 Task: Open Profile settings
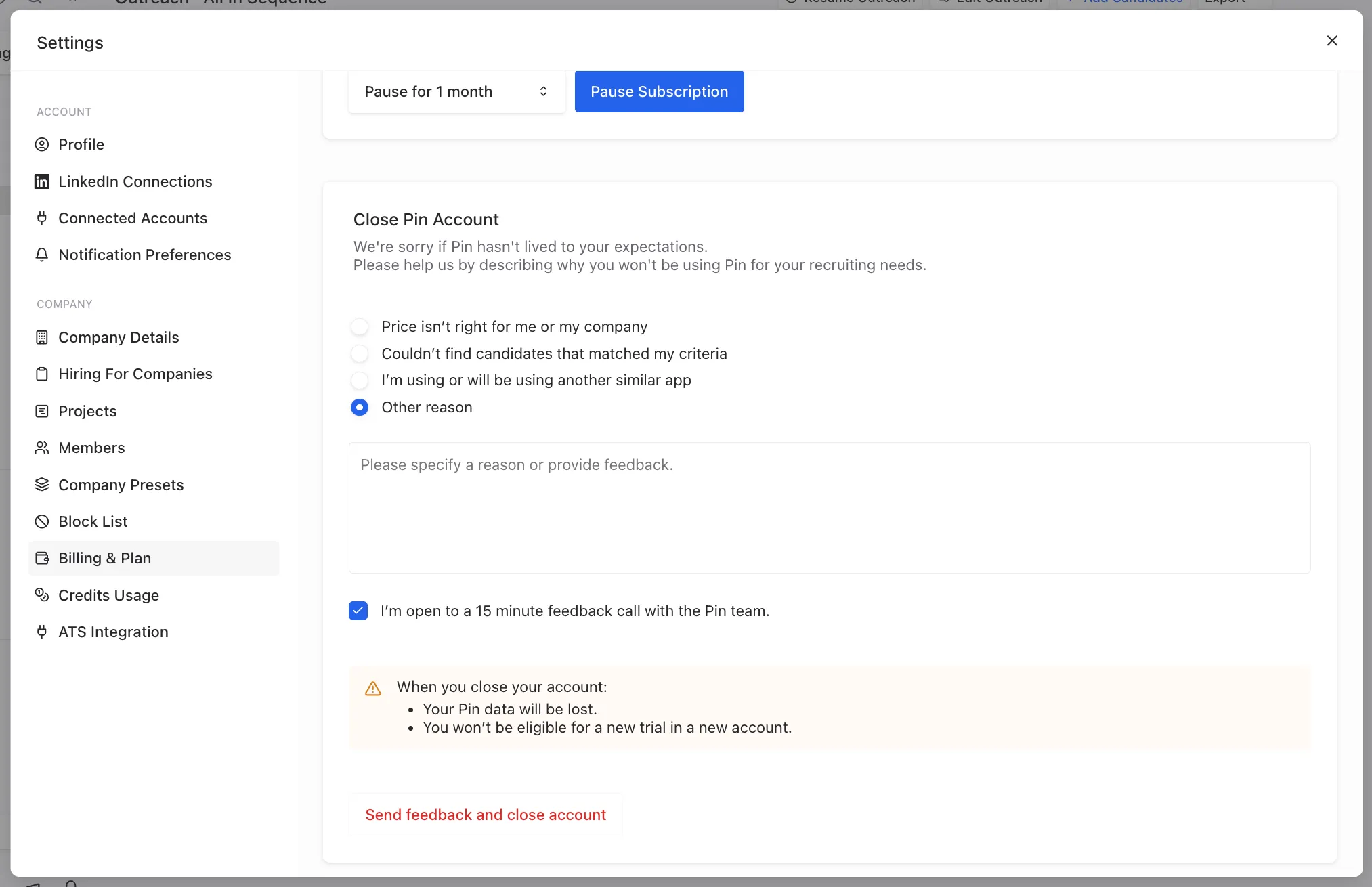click(154, 144)
